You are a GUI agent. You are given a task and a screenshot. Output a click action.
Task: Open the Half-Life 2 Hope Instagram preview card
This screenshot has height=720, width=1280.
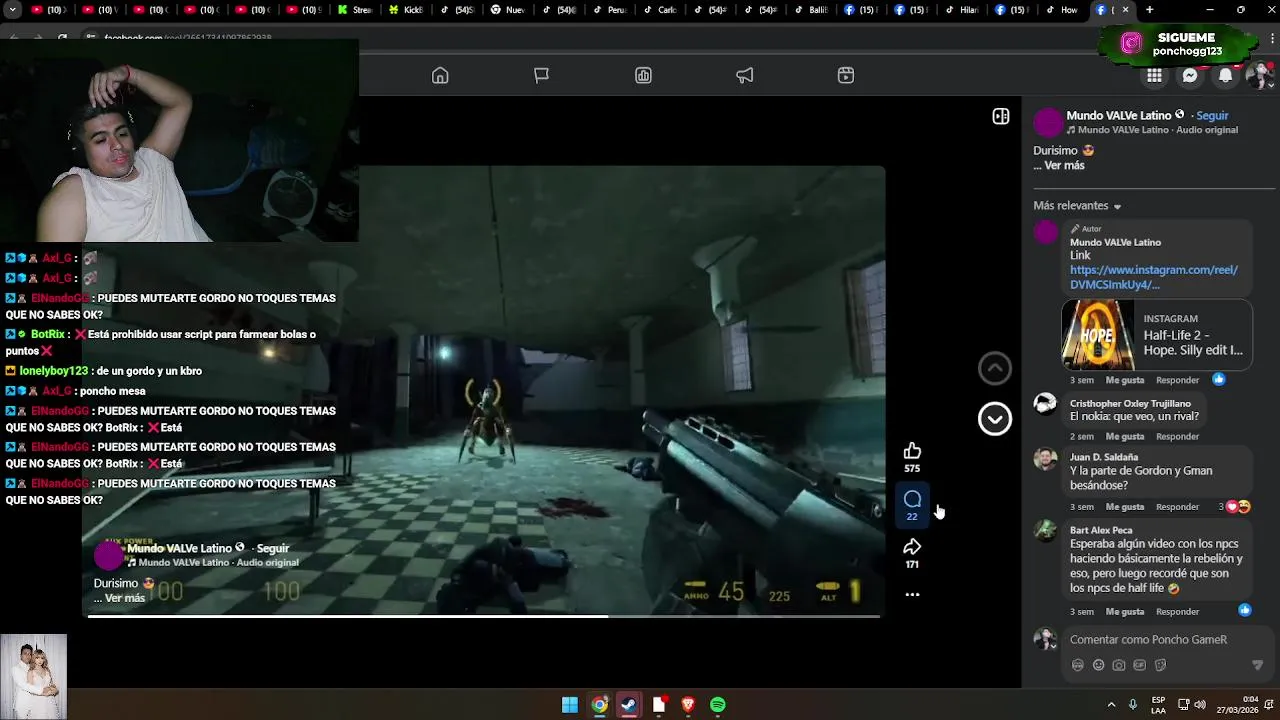pyautogui.click(x=1157, y=335)
